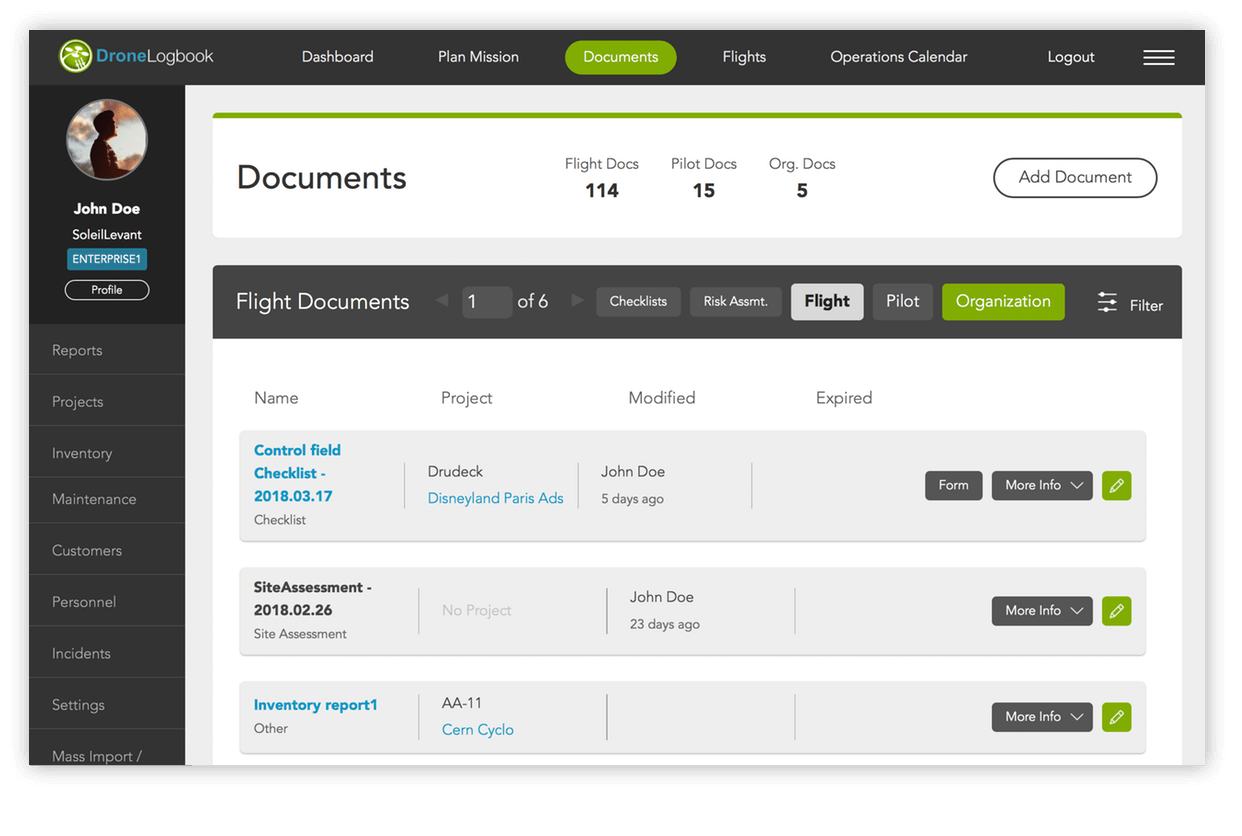Go to next page arrow
Screen dimensions: 1242x836
coord(577,301)
